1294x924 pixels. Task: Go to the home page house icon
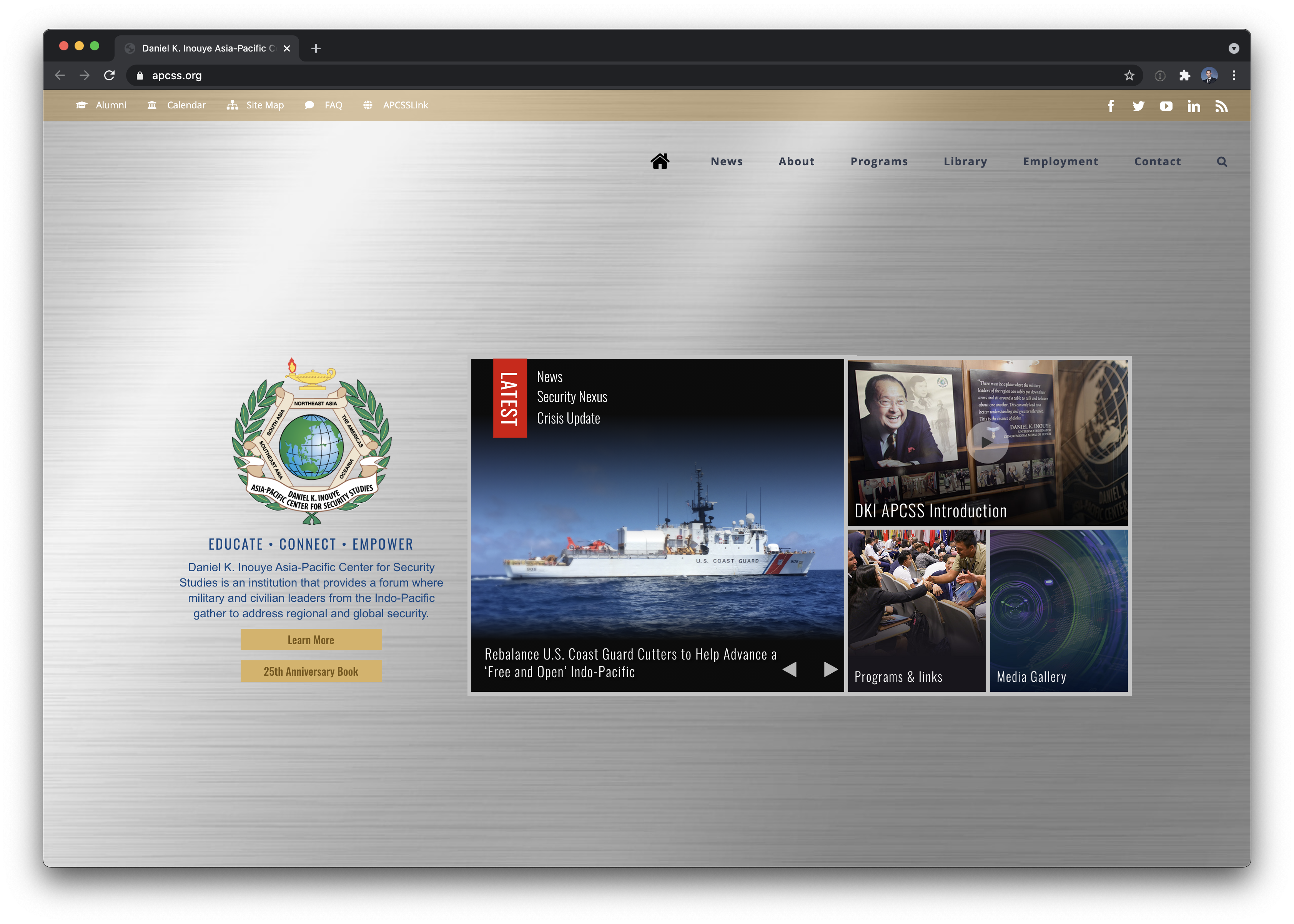(660, 161)
